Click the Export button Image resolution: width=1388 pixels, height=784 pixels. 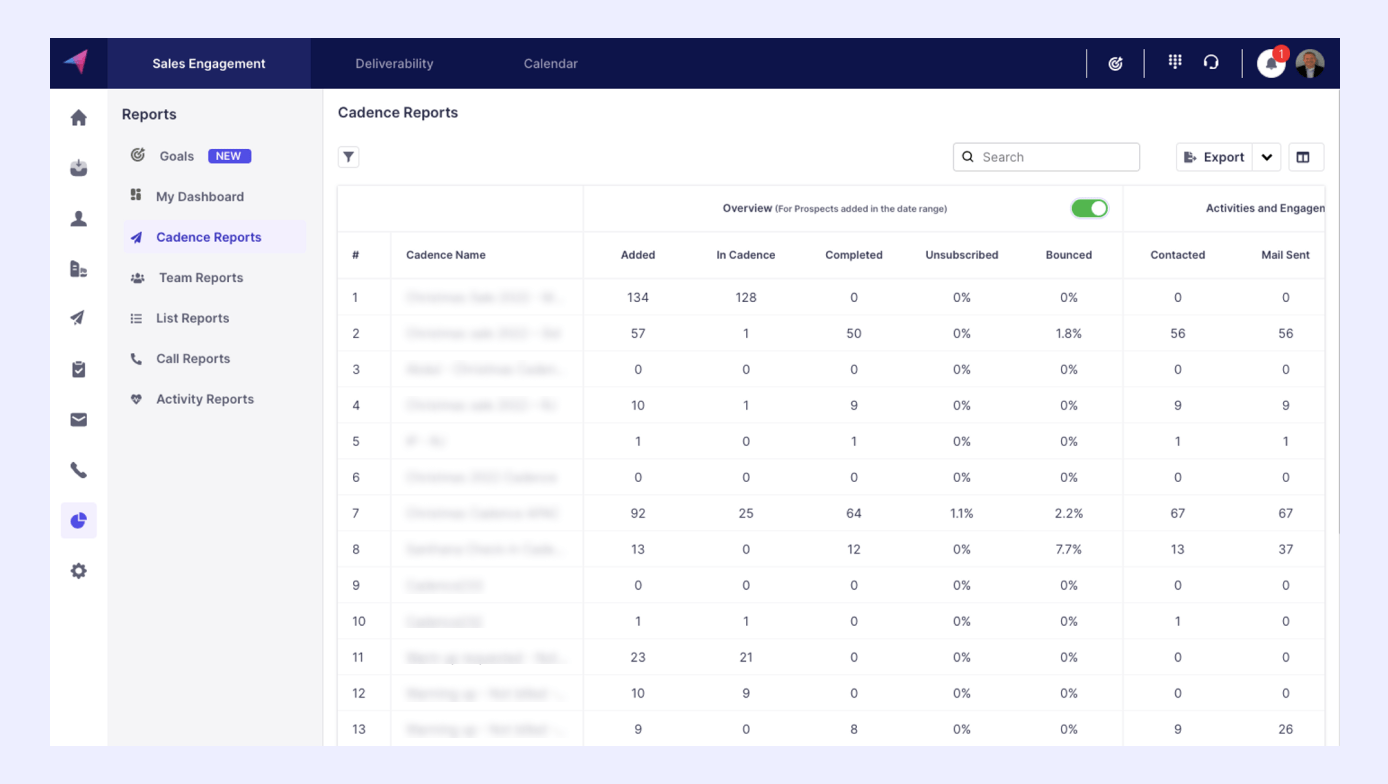click(x=1214, y=157)
